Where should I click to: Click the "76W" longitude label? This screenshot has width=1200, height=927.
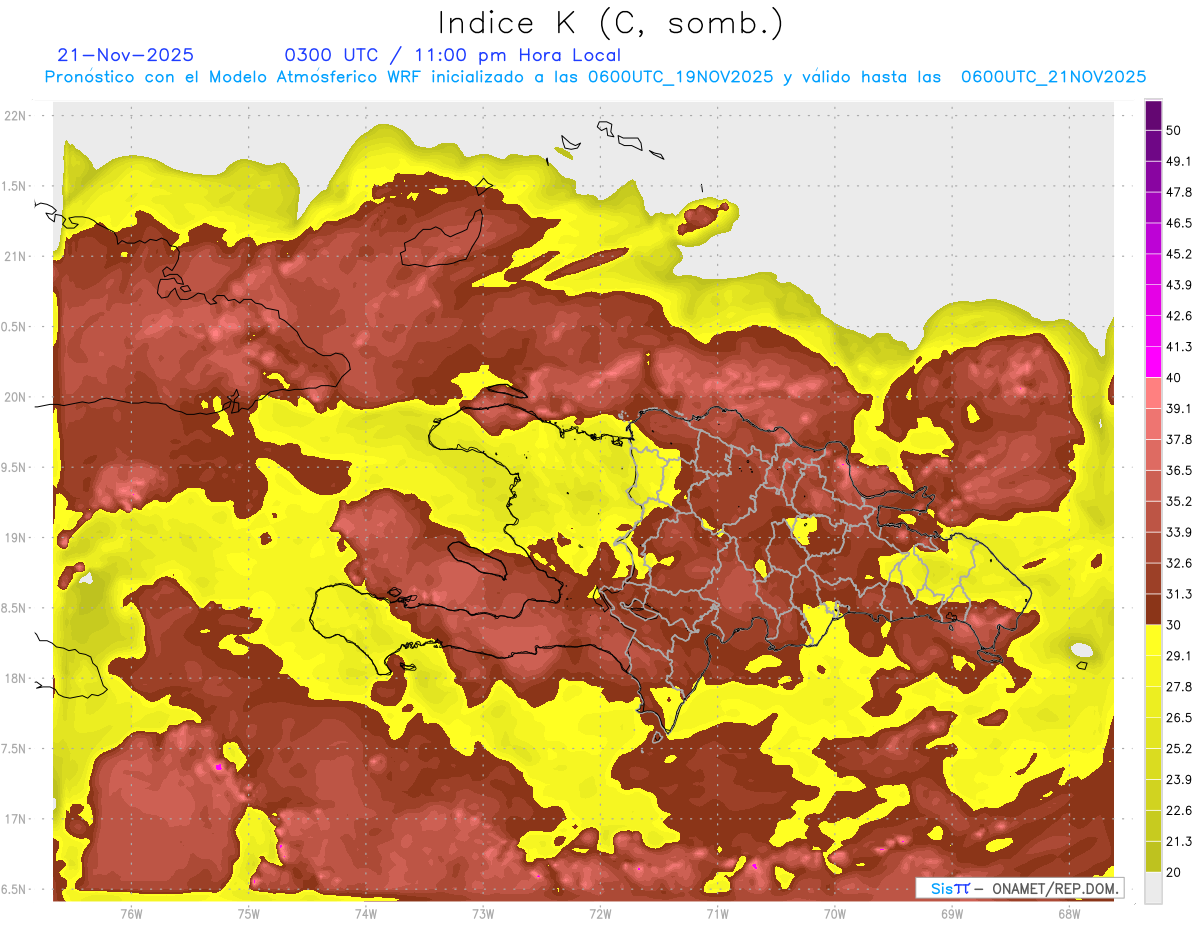pos(131,913)
